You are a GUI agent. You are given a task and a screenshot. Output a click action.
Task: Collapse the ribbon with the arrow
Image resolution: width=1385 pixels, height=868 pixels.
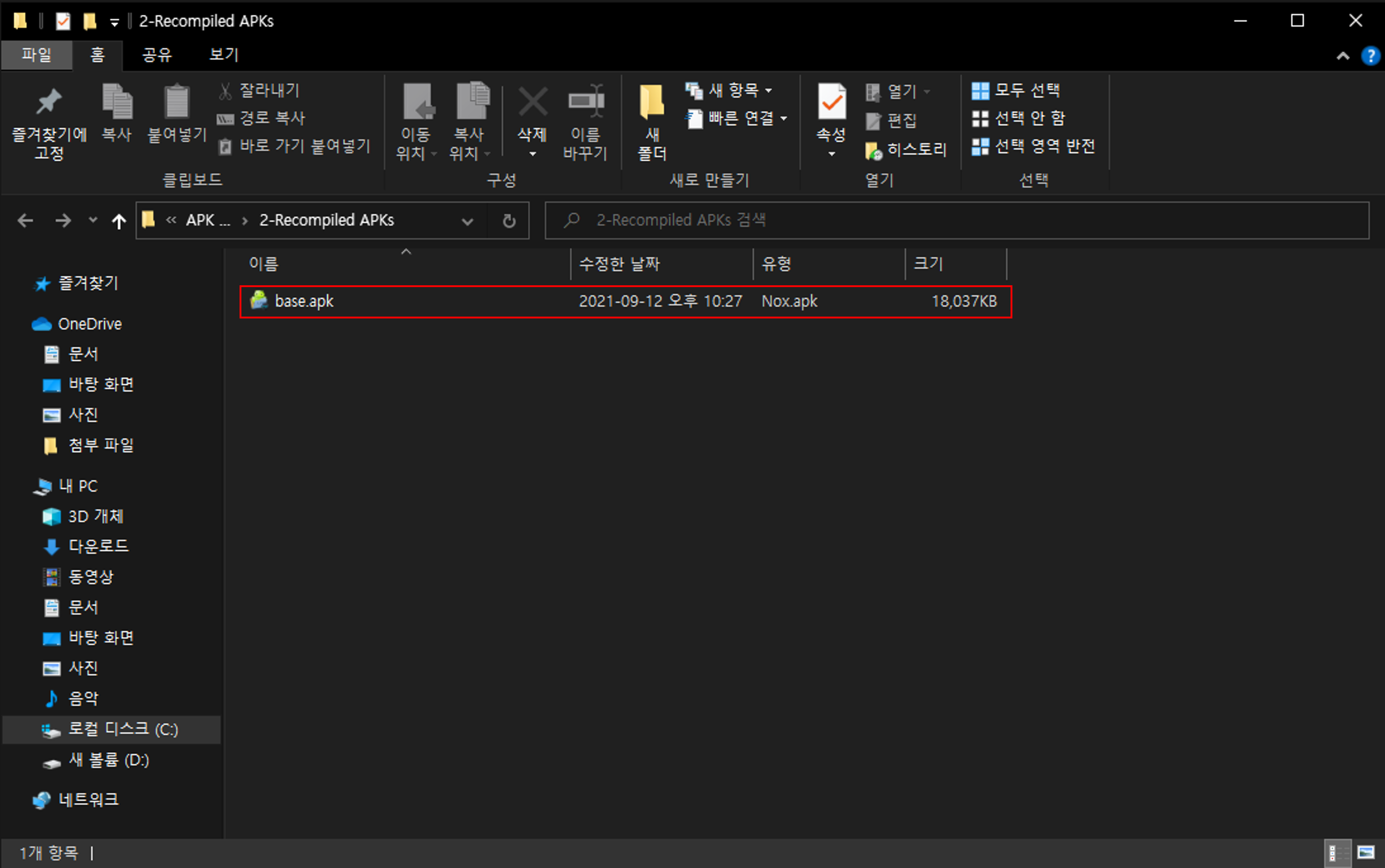[1343, 56]
